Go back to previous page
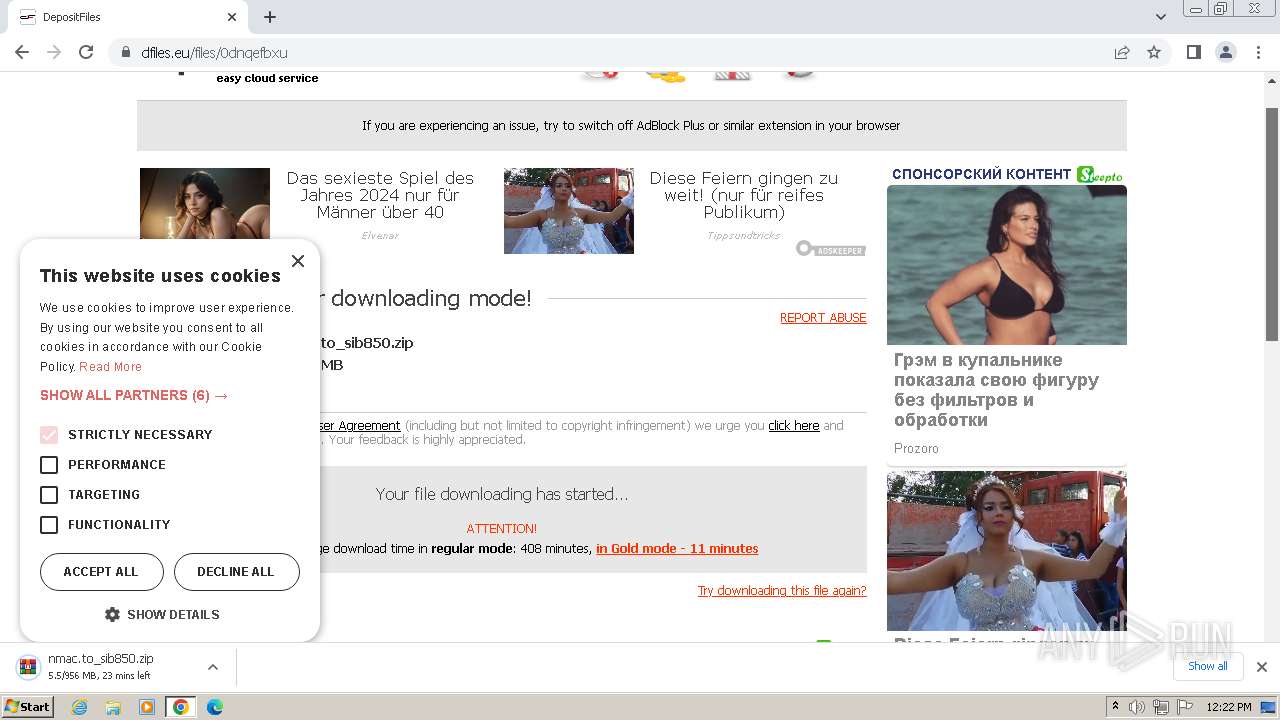This screenshot has height=720, width=1280. (x=22, y=52)
